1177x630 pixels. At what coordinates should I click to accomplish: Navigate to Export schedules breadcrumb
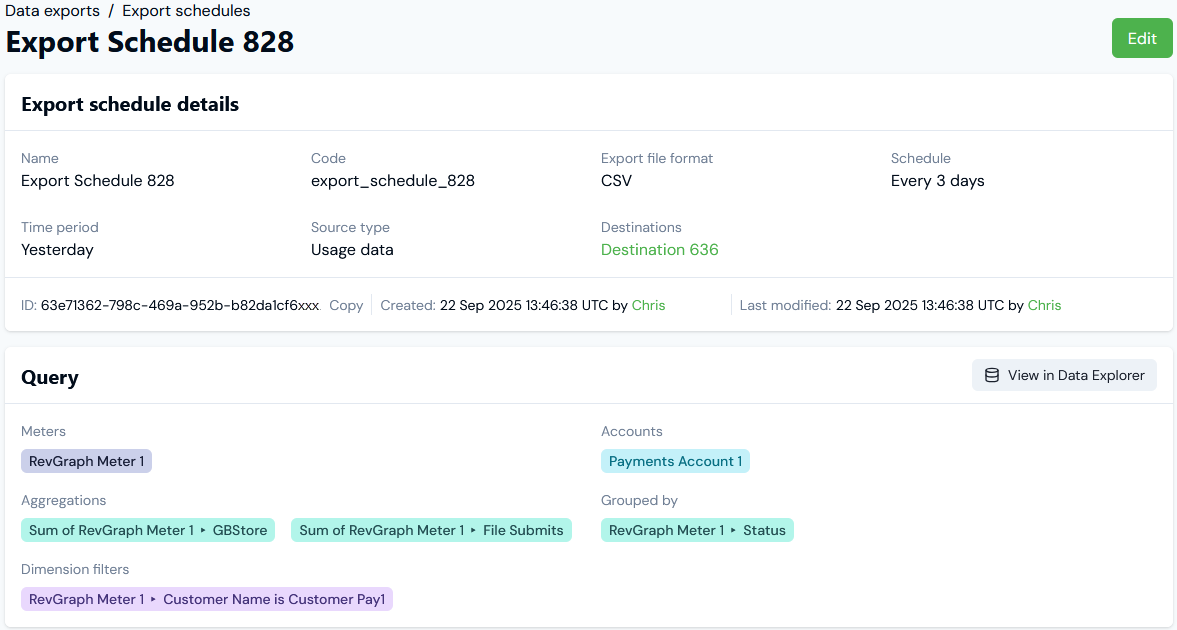tap(186, 11)
